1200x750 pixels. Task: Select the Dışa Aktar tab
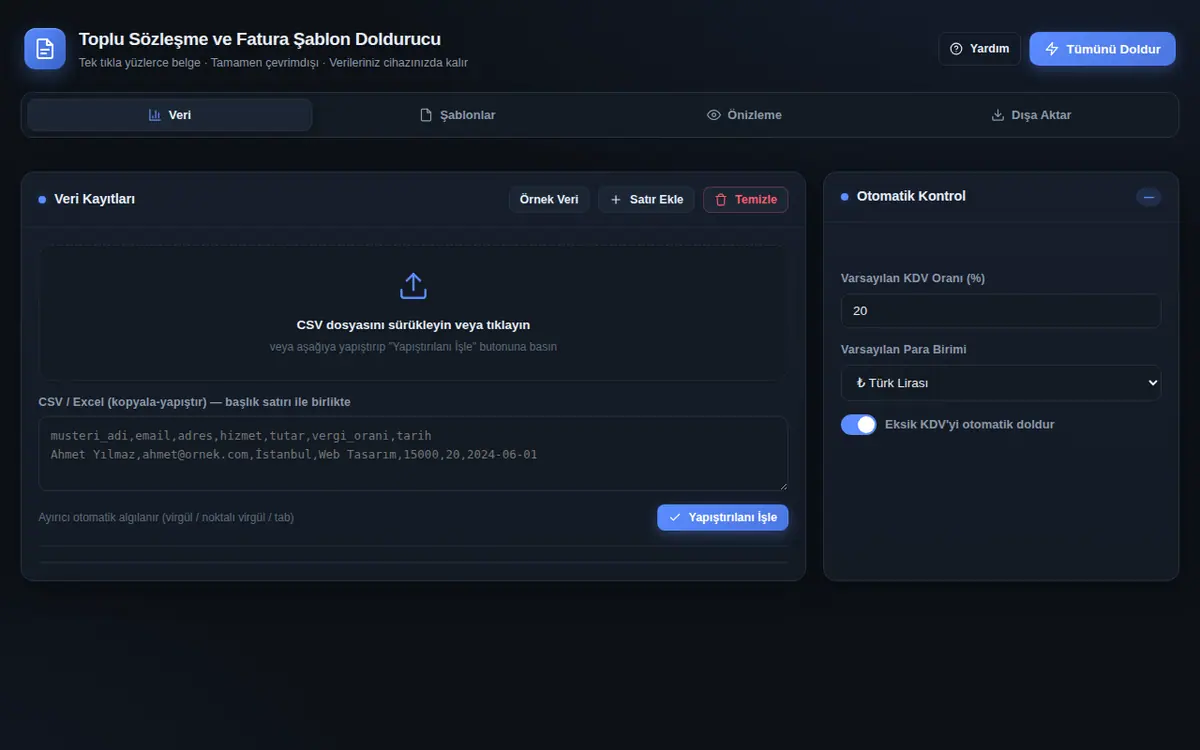pos(1031,115)
